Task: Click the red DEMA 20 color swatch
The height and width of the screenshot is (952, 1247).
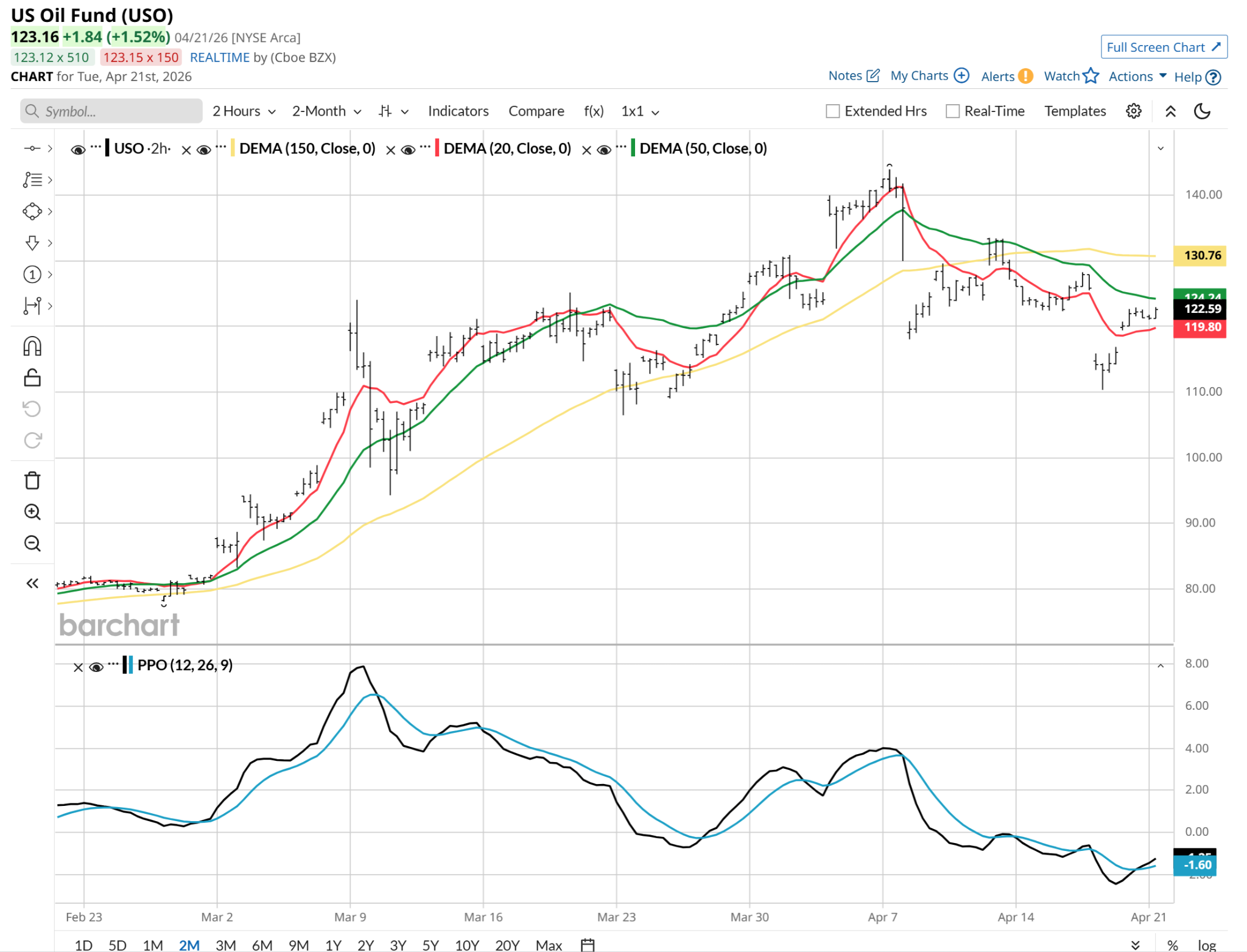Action: [x=437, y=149]
